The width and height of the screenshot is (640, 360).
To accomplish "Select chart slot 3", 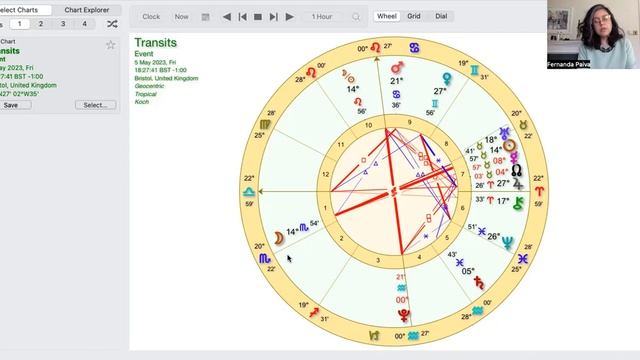I will [63, 24].
